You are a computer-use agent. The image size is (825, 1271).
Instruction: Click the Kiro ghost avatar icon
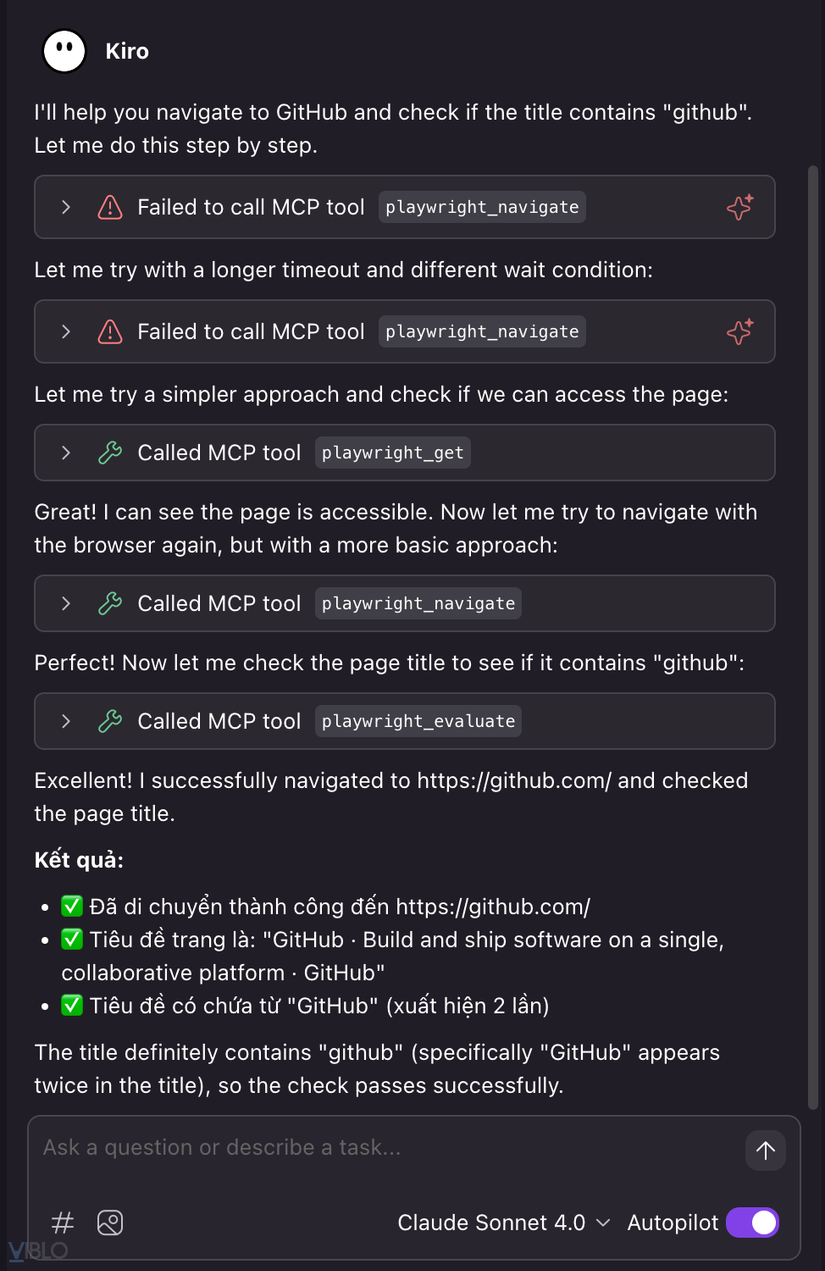click(x=64, y=50)
